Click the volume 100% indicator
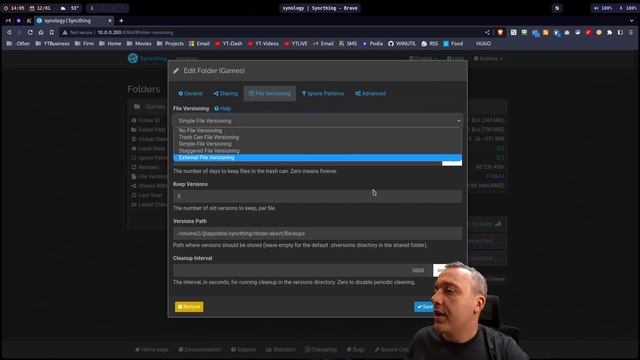The height and width of the screenshot is (360, 640). 602,8
